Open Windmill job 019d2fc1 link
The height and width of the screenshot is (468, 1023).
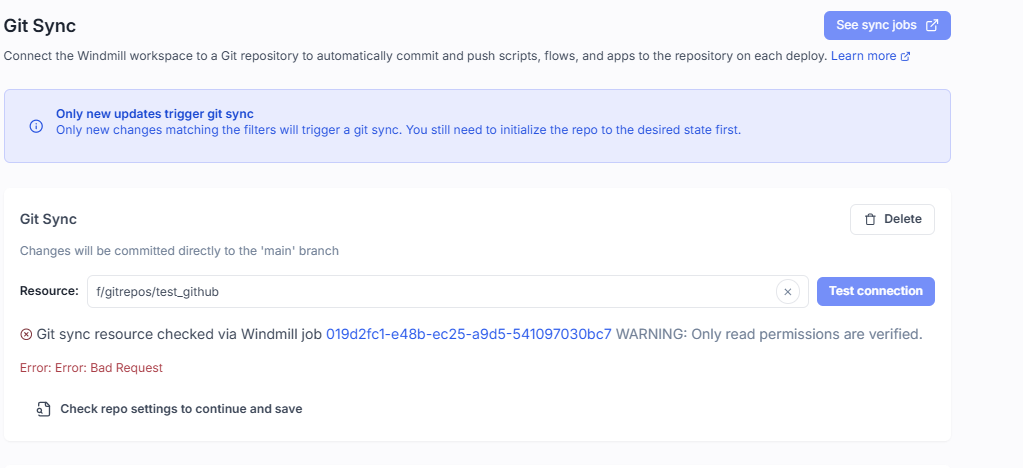click(468, 334)
